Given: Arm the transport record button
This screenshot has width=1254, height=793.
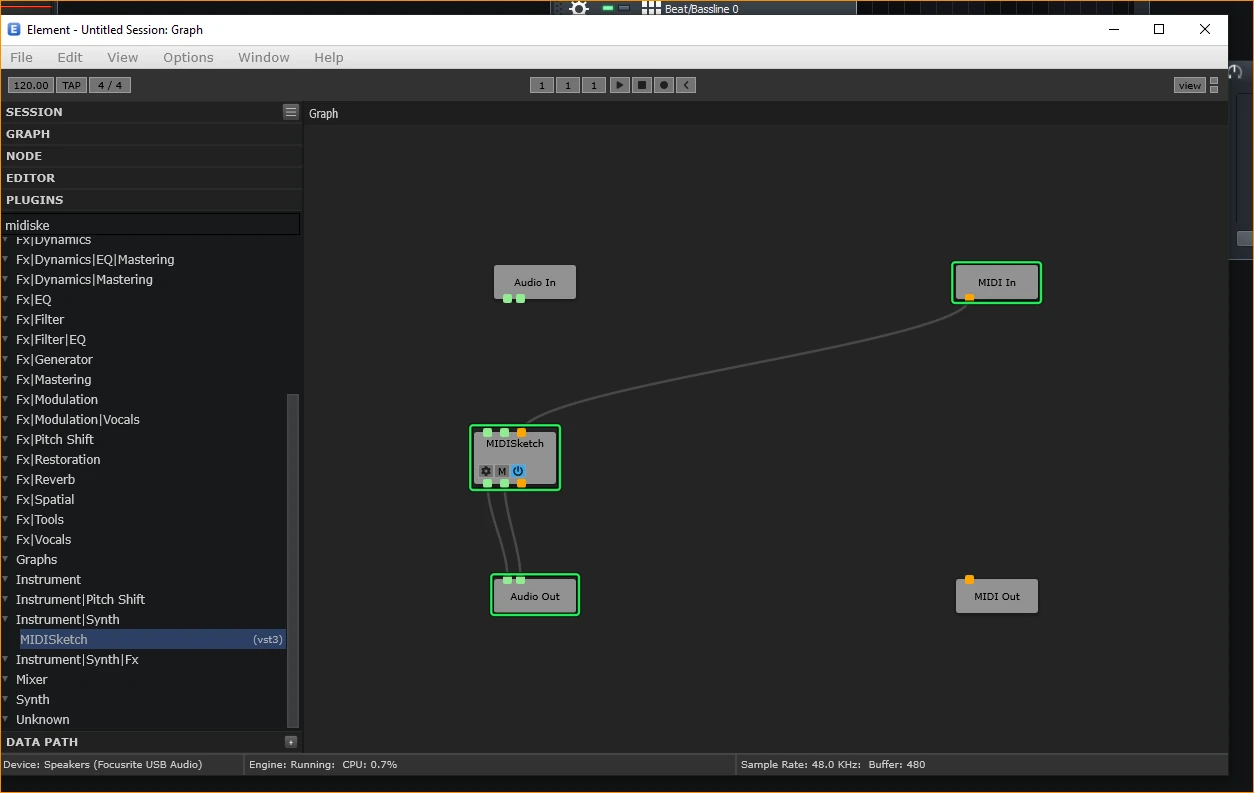Looking at the screenshot, I should [x=664, y=85].
